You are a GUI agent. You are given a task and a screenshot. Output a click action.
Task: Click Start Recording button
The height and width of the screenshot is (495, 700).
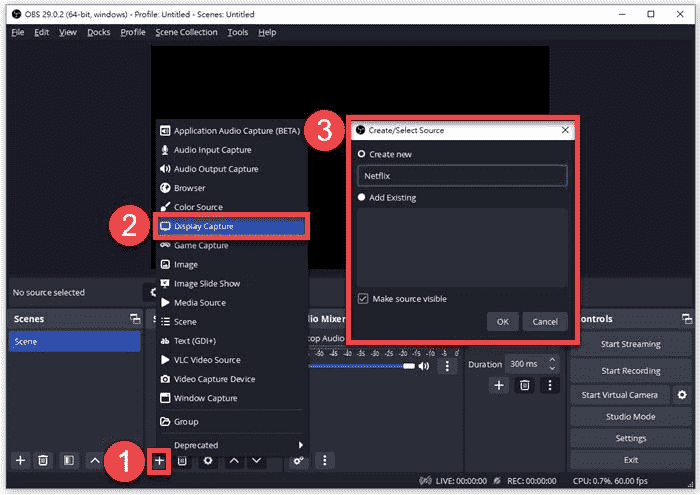coord(630,371)
